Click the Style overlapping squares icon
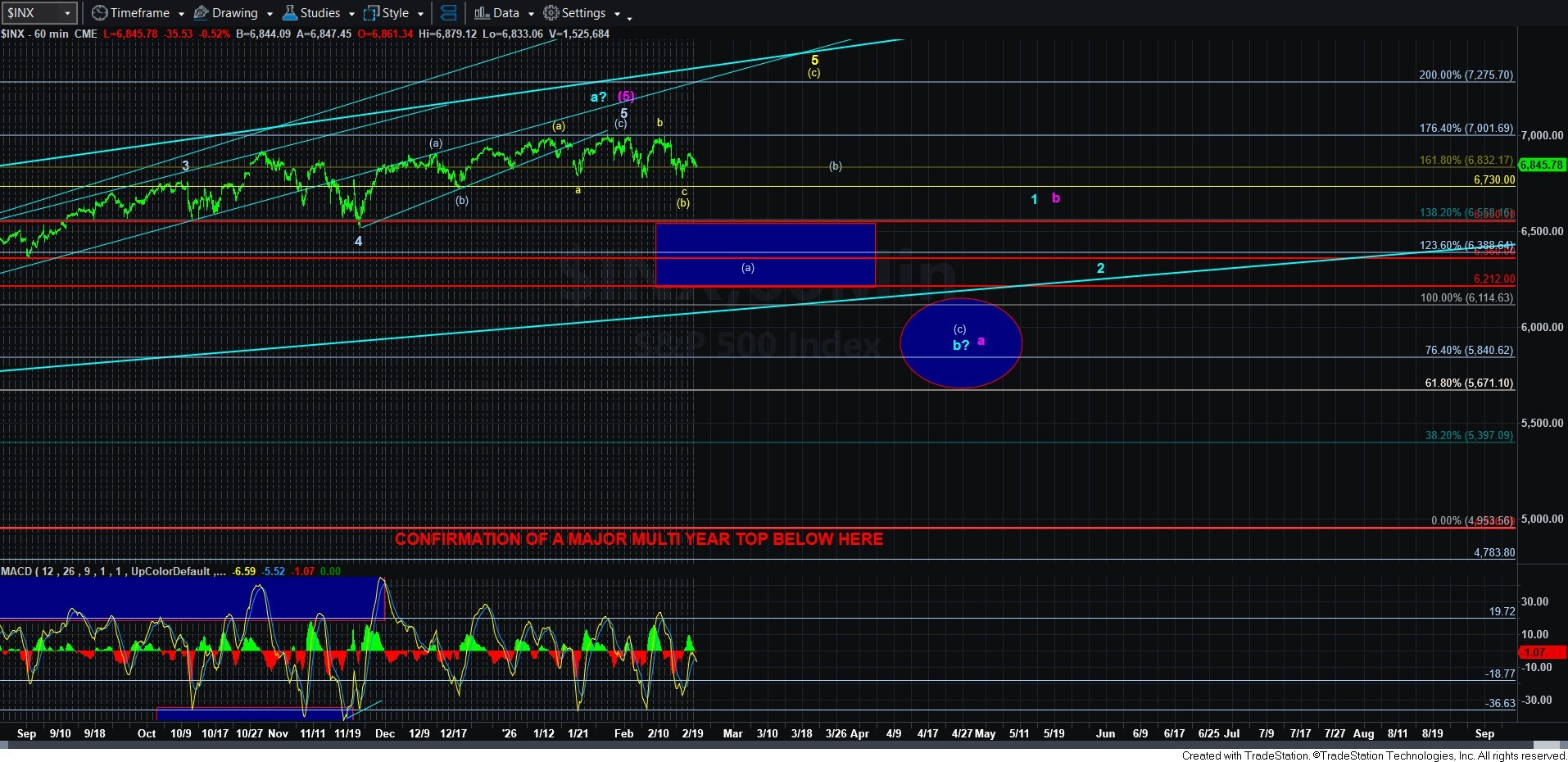1568x762 pixels. (x=372, y=13)
